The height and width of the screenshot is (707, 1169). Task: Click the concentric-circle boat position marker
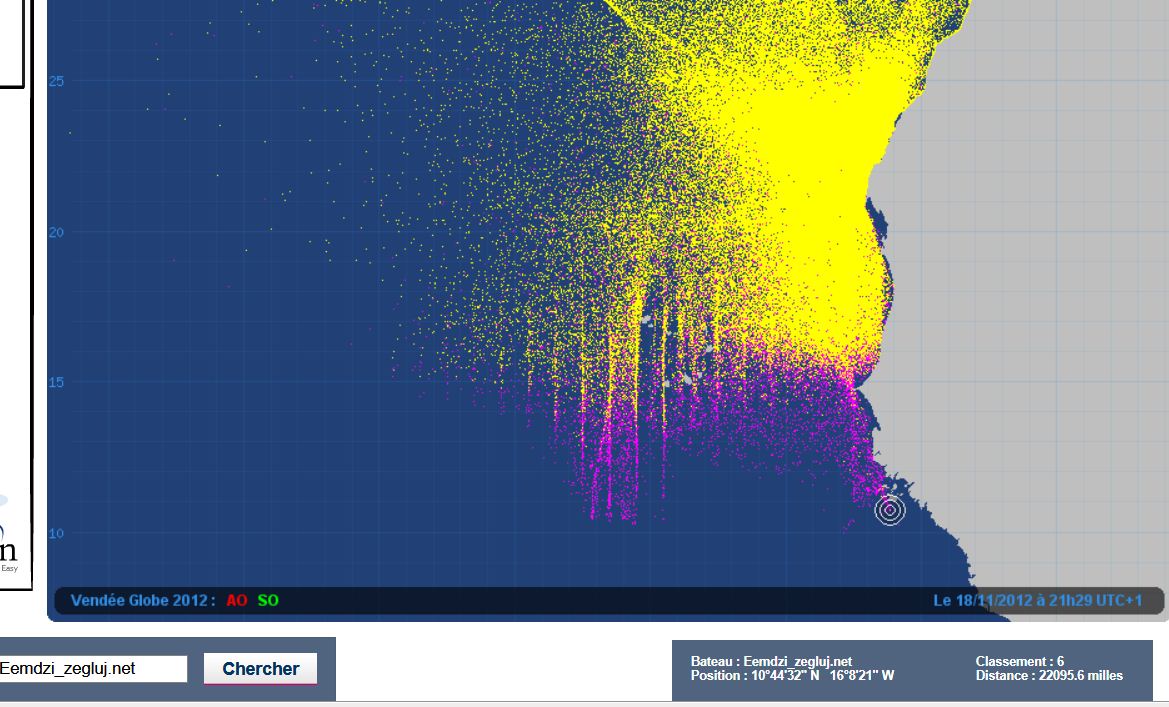click(x=890, y=510)
